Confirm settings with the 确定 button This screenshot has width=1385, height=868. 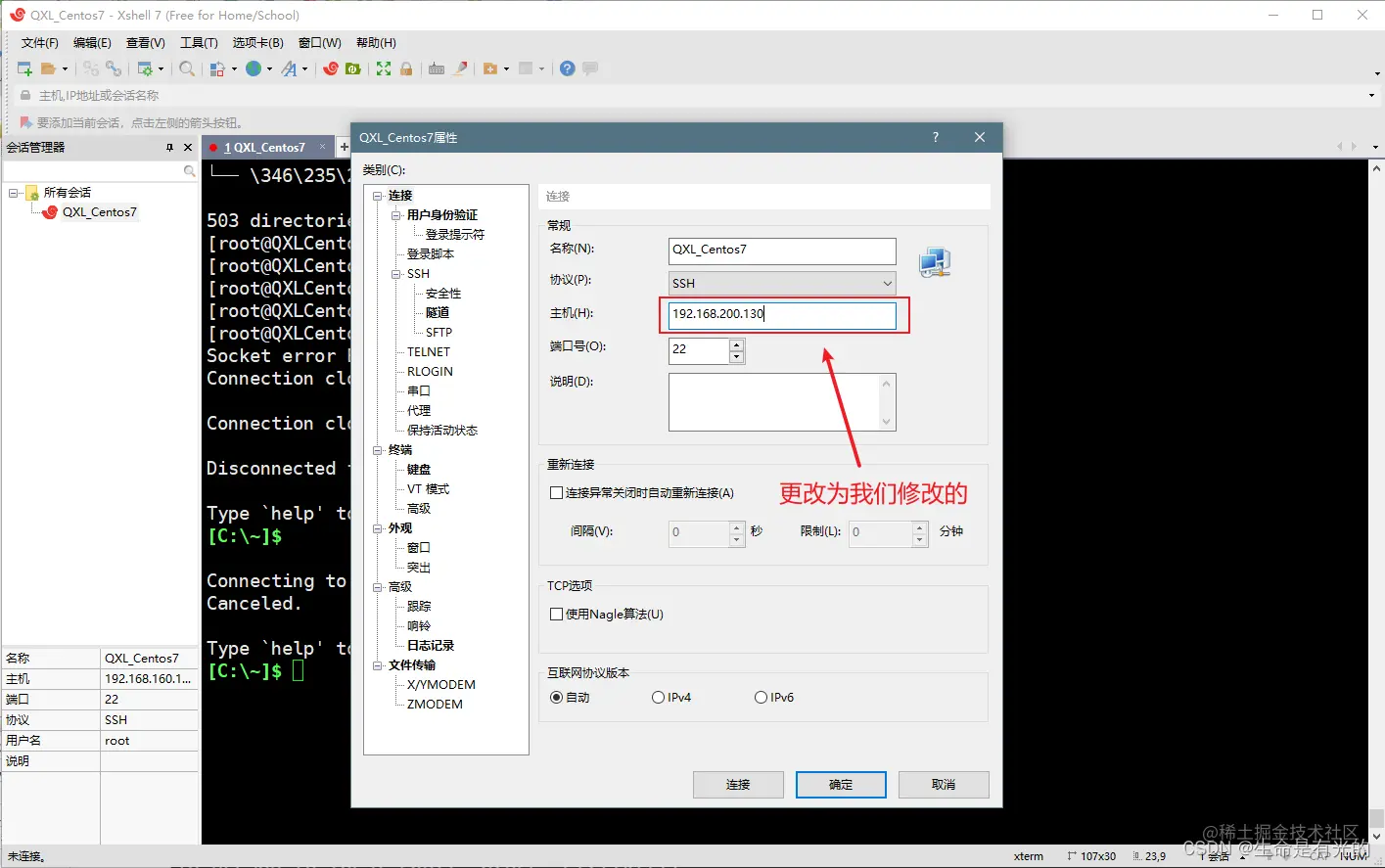pos(840,784)
